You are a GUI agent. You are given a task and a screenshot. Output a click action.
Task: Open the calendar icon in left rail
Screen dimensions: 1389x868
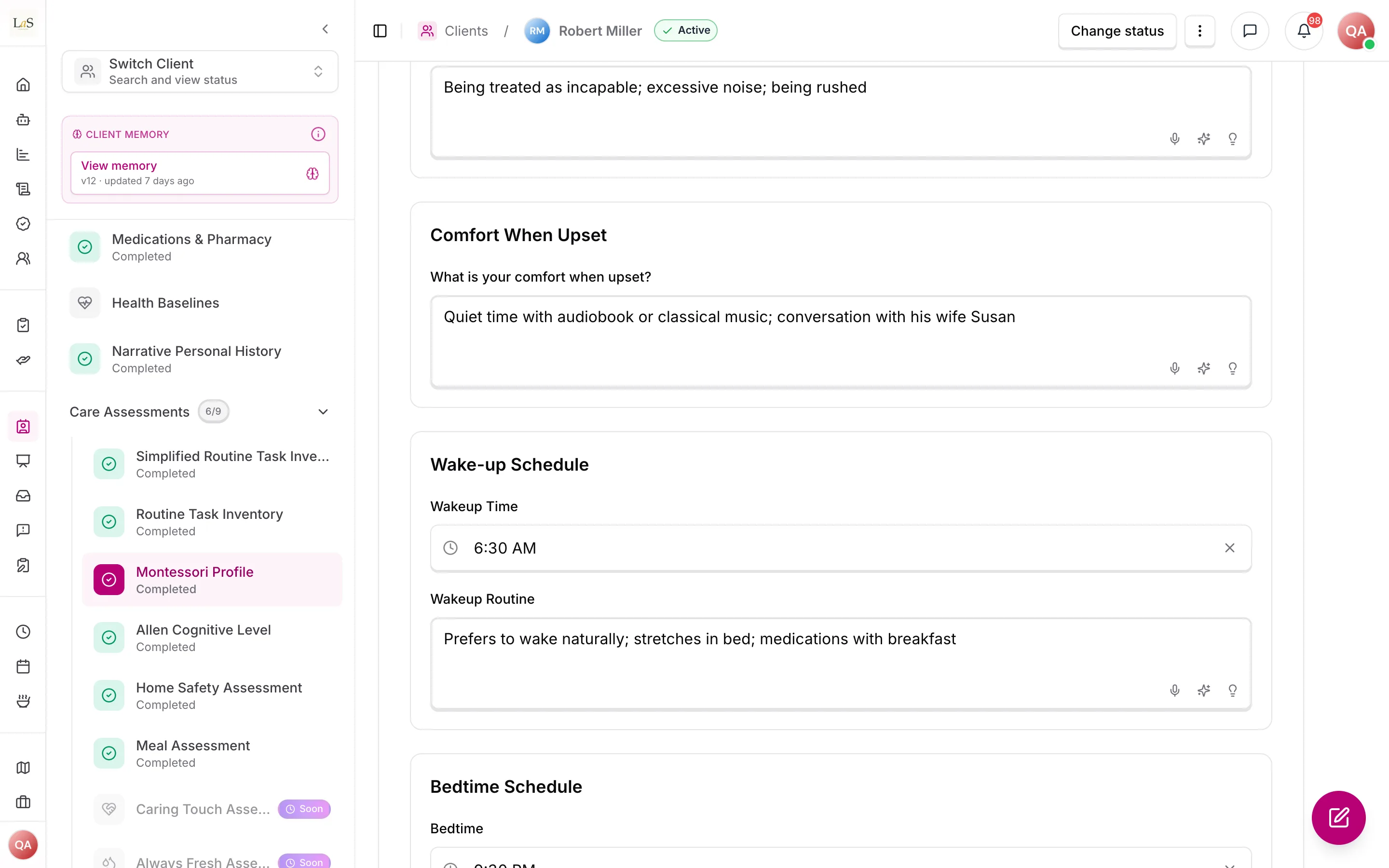(x=23, y=666)
